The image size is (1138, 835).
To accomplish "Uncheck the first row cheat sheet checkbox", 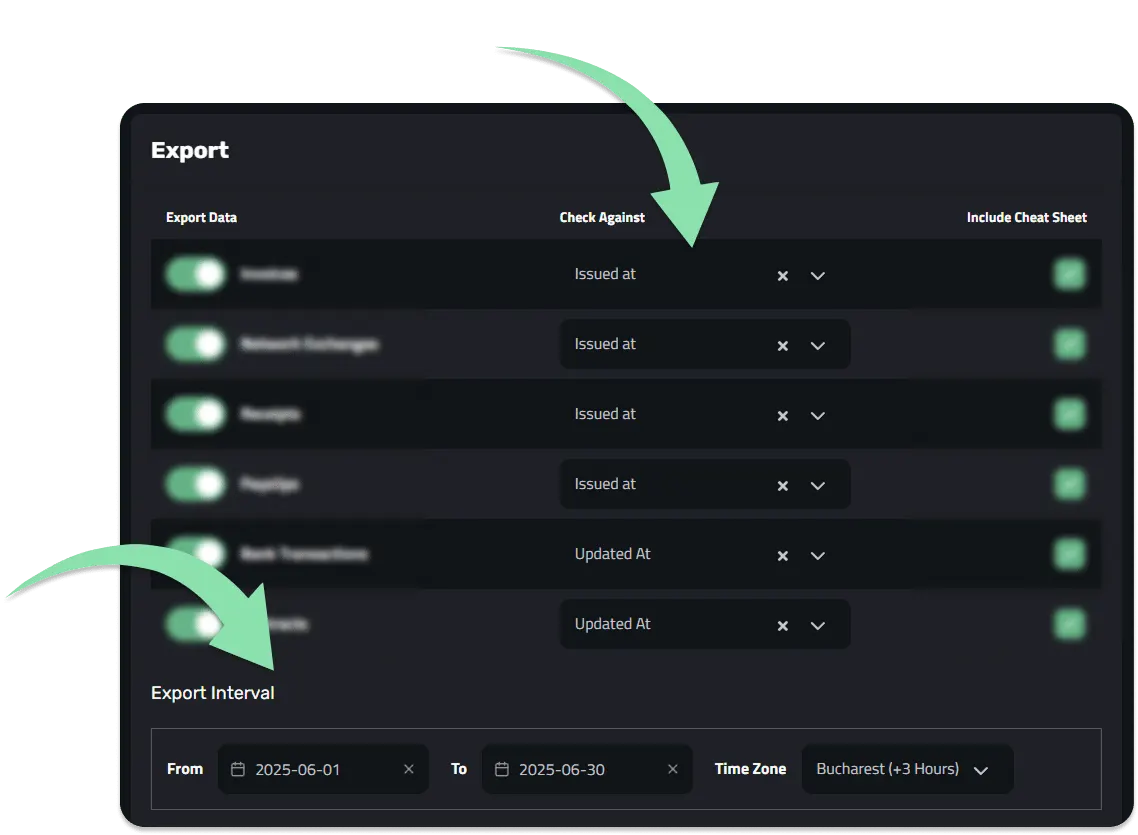I will click(x=1069, y=274).
